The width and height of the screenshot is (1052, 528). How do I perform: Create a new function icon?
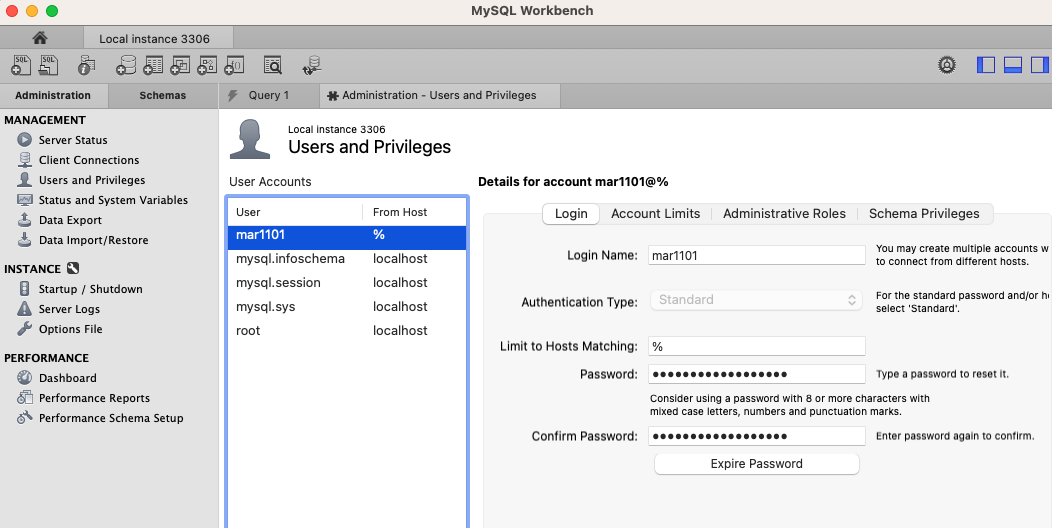[x=233, y=65]
